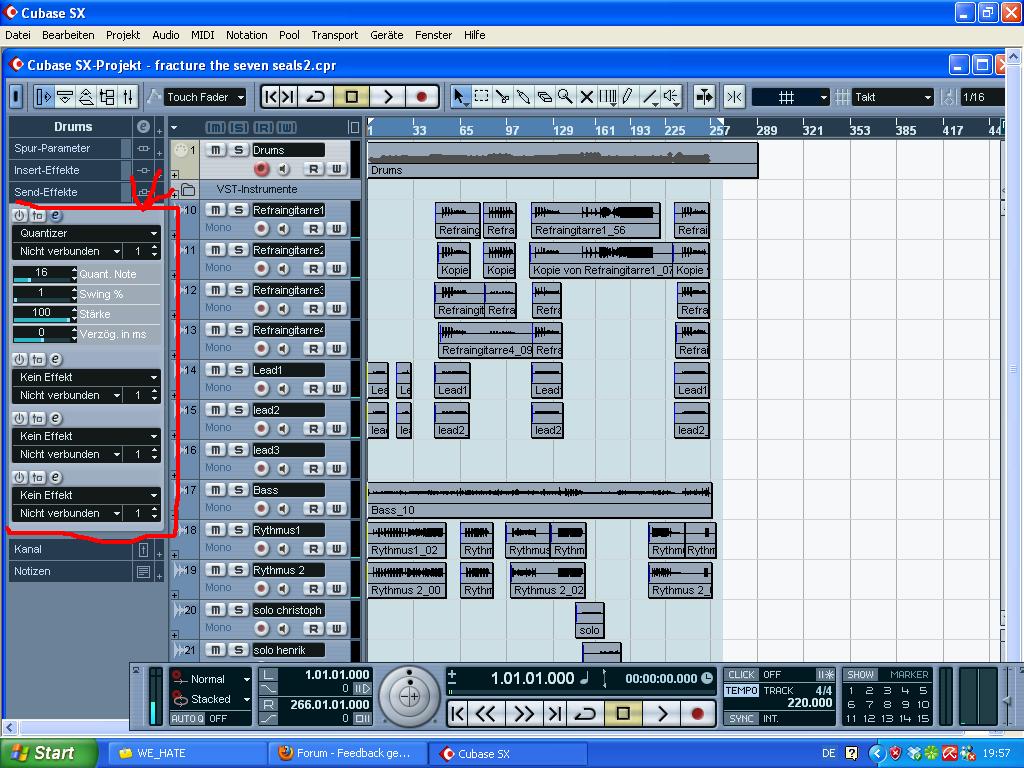
Task: Click AUTO Q button in transport
Action: [x=188, y=718]
